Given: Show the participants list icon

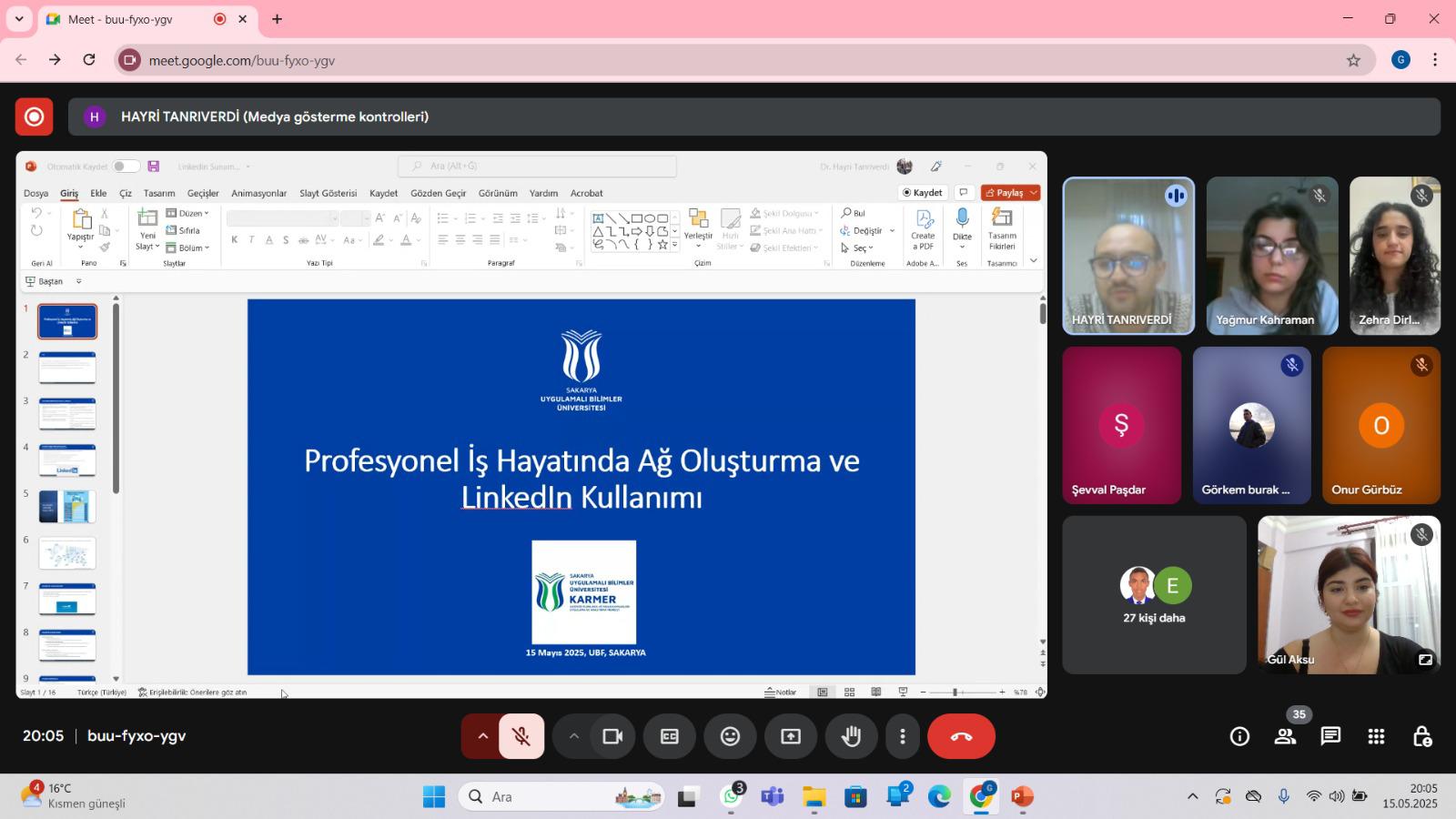Looking at the screenshot, I should click(1285, 736).
